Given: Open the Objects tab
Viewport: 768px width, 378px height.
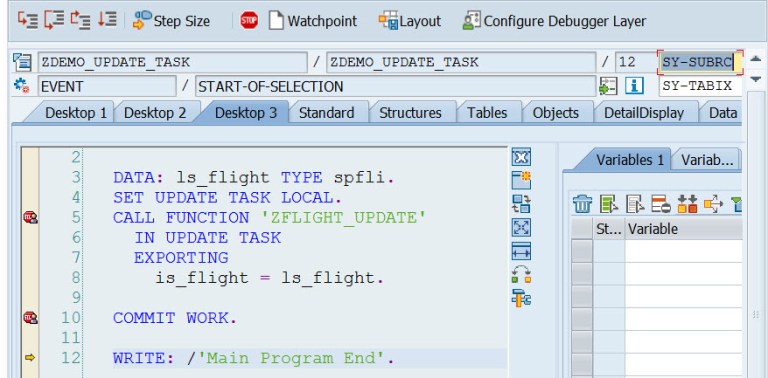Looking at the screenshot, I should coord(555,113).
